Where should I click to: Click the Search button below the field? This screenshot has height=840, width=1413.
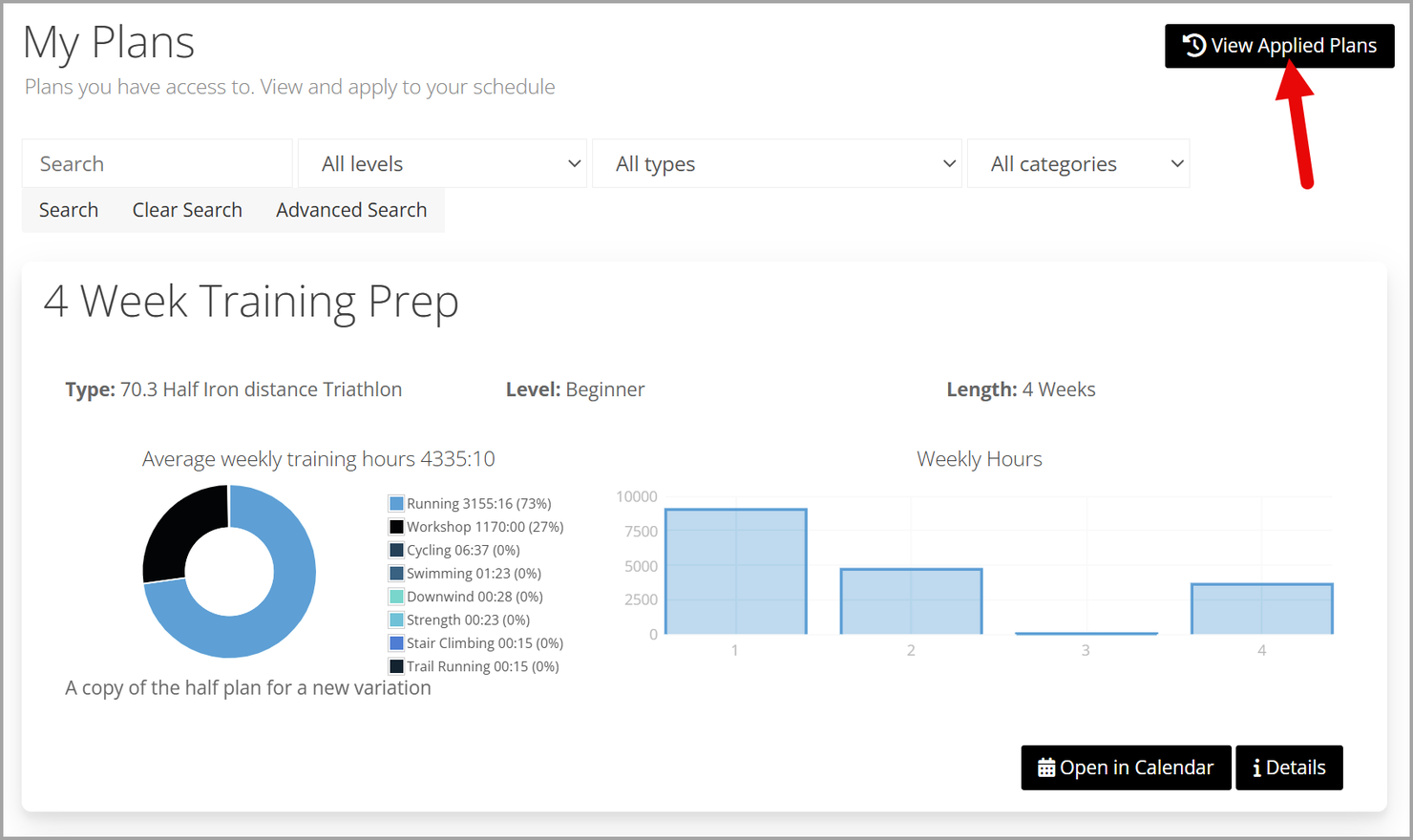(x=69, y=210)
